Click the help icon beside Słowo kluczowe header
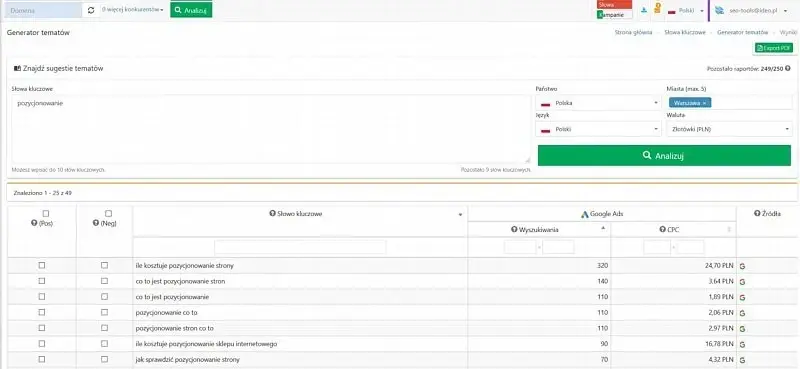This screenshot has width=800, height=369. [272, 214]
